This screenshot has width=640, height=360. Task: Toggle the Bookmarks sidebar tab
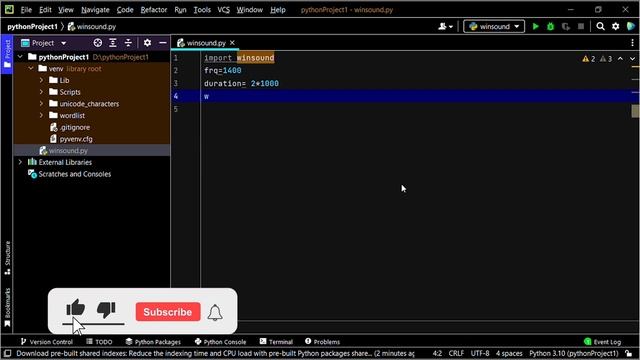(x=7, y=307)
